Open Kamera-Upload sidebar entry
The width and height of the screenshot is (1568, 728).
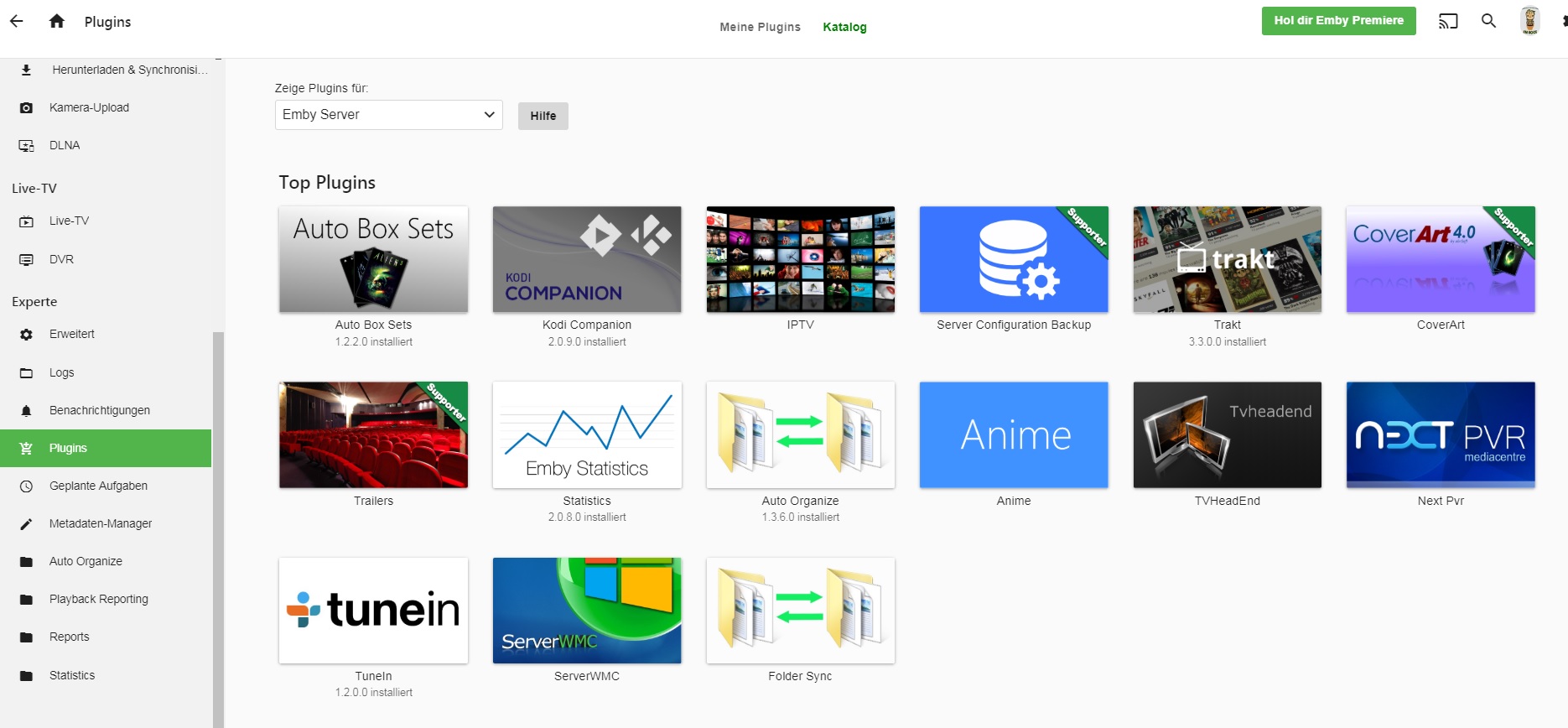(106, 107)
